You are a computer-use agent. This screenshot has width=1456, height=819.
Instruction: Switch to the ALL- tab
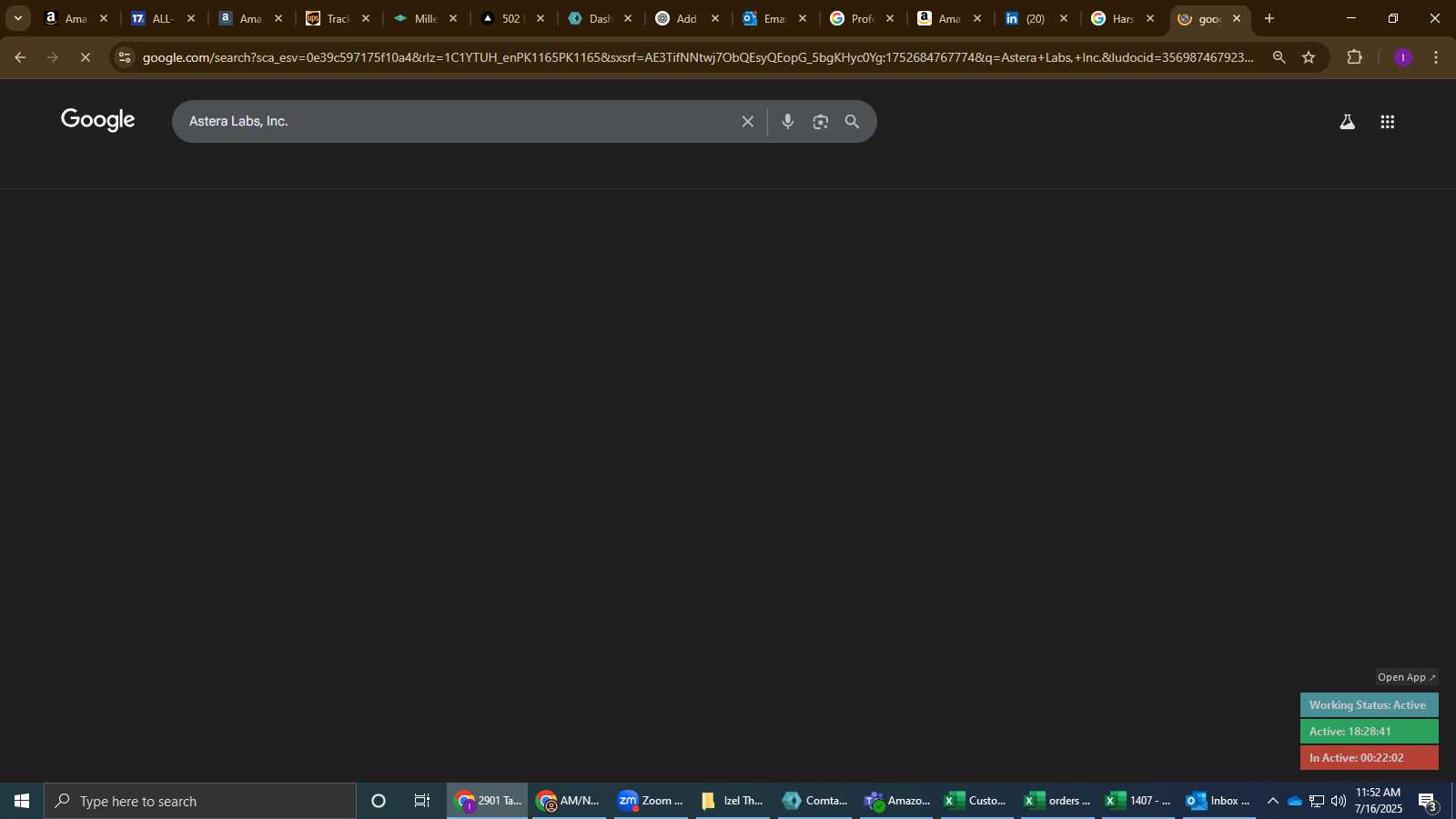162,18
